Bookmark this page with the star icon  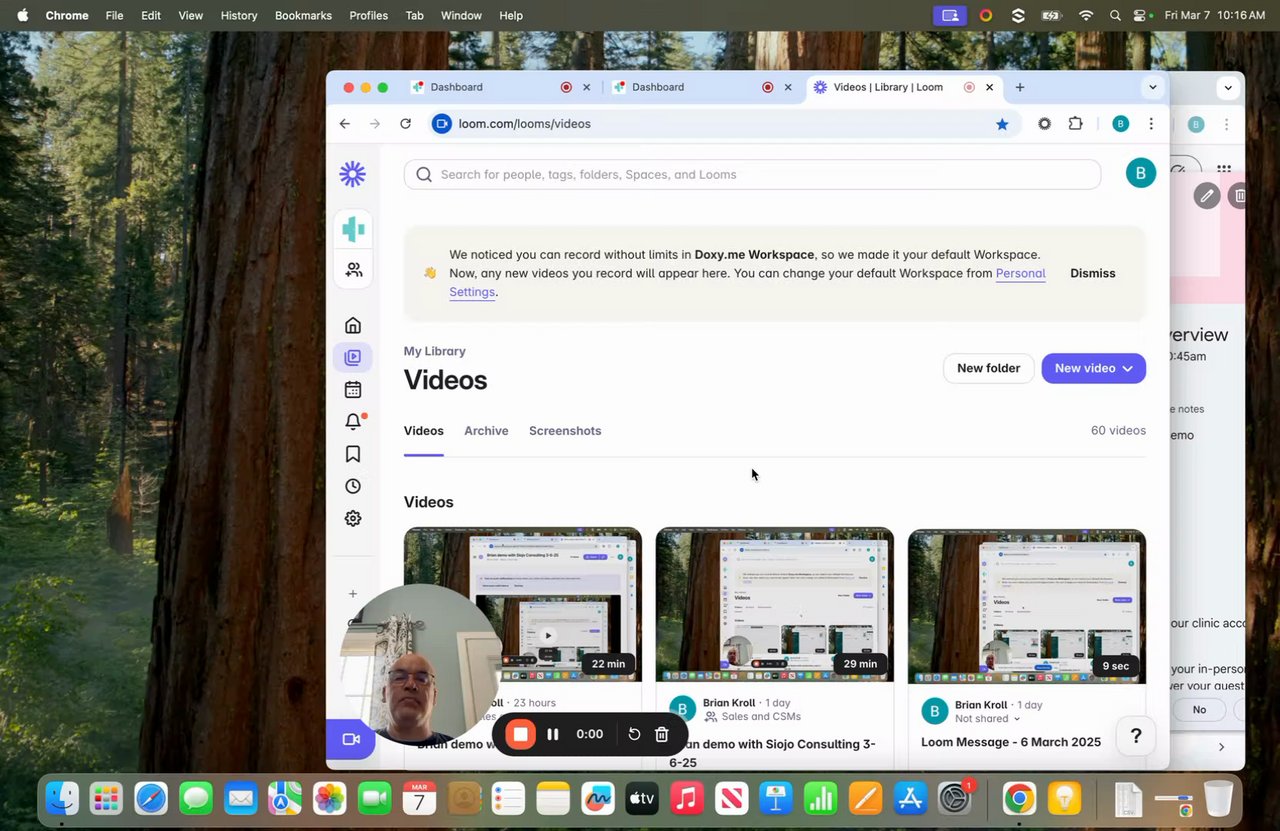coord(1002,124)
